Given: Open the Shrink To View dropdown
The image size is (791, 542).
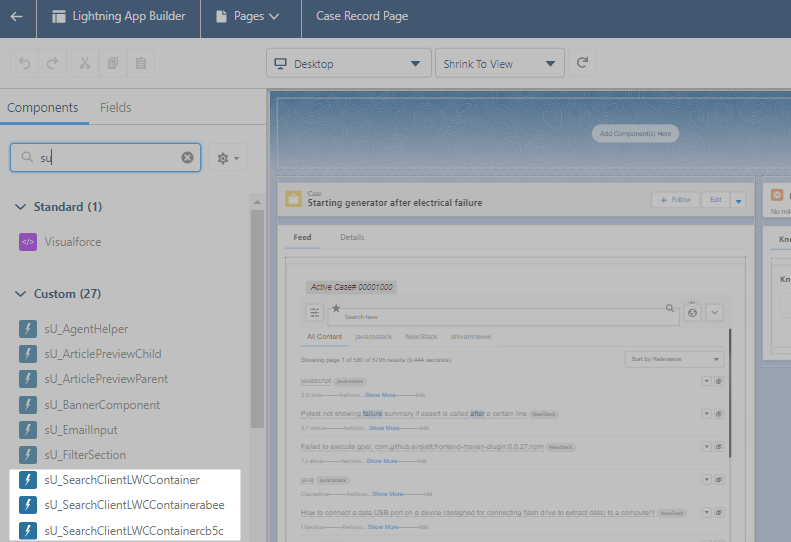Looking at the screenshot, I should pyautogui.click(x=499, y=64).
